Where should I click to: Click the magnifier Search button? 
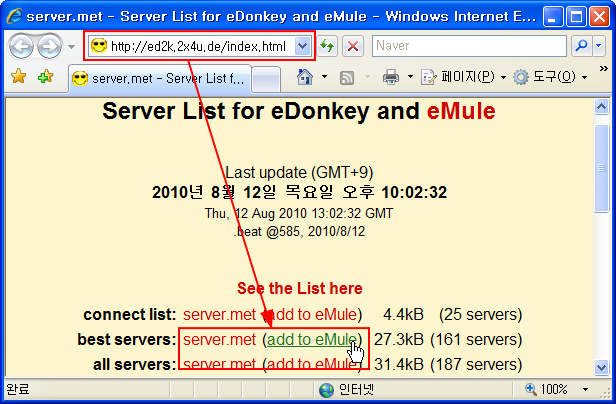pos(581,46)
